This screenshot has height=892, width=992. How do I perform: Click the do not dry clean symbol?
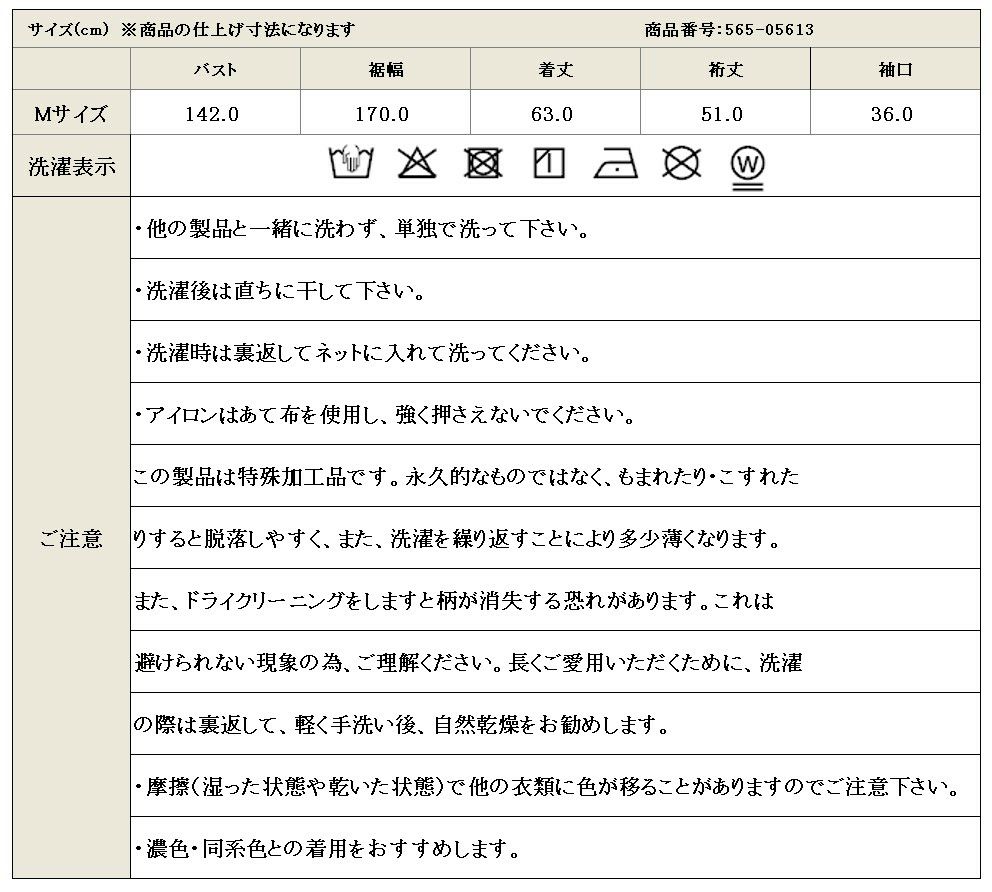pos(681,163)
